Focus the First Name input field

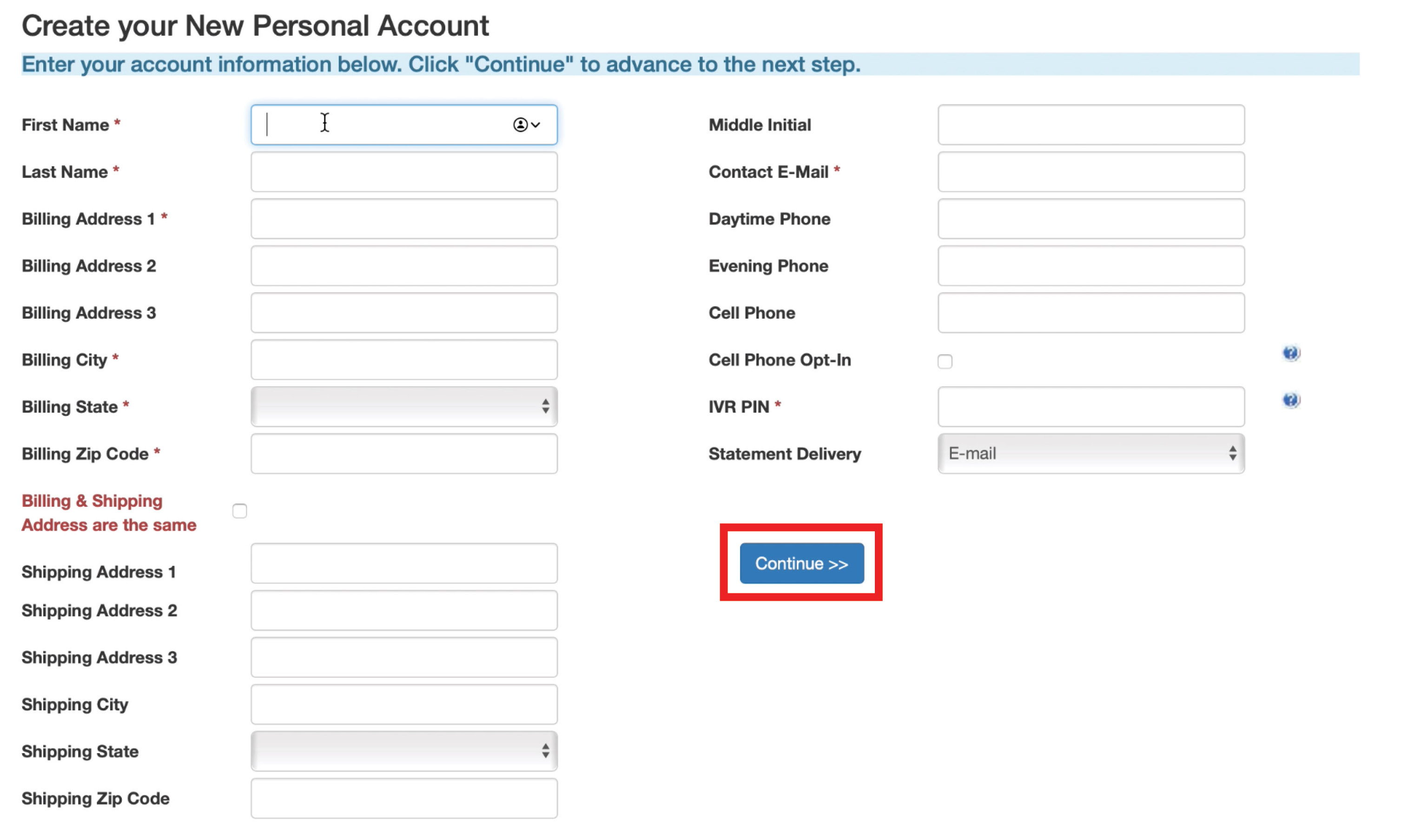[404, 125]
